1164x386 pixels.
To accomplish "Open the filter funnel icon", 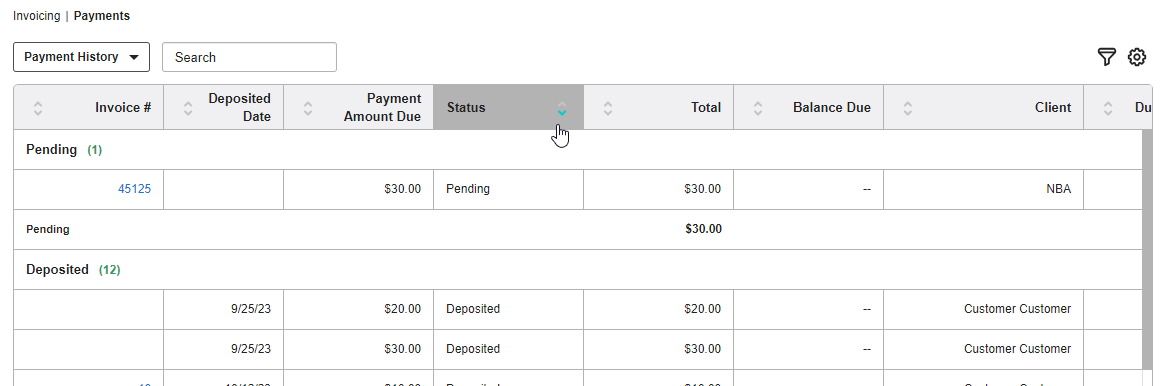I will pos(1107,57).
